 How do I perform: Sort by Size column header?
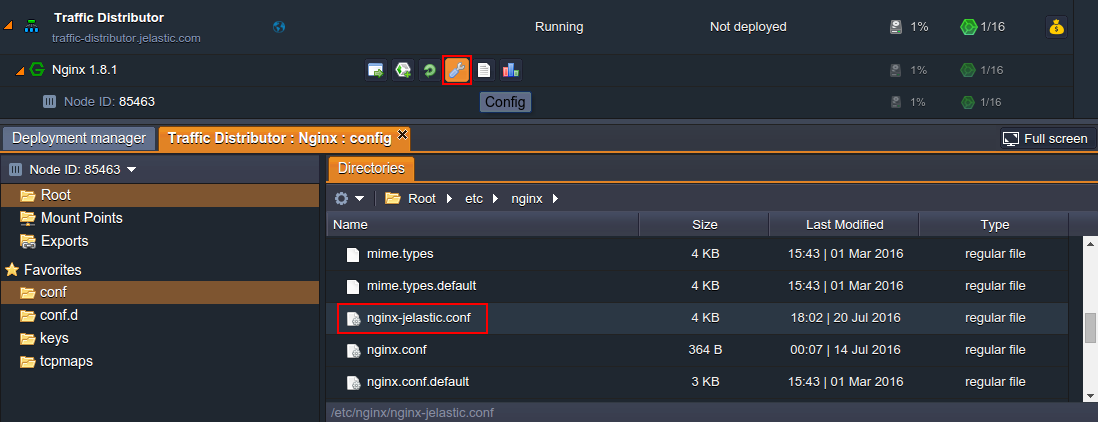click(704, 225)
